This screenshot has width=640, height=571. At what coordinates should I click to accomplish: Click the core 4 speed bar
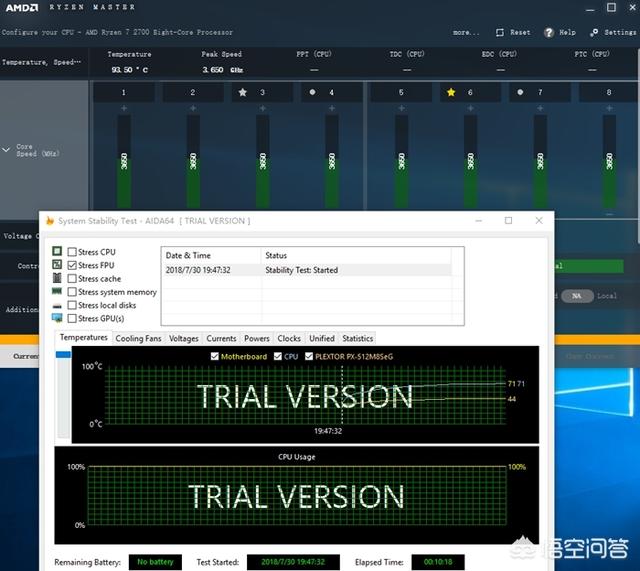pos(331,162)
